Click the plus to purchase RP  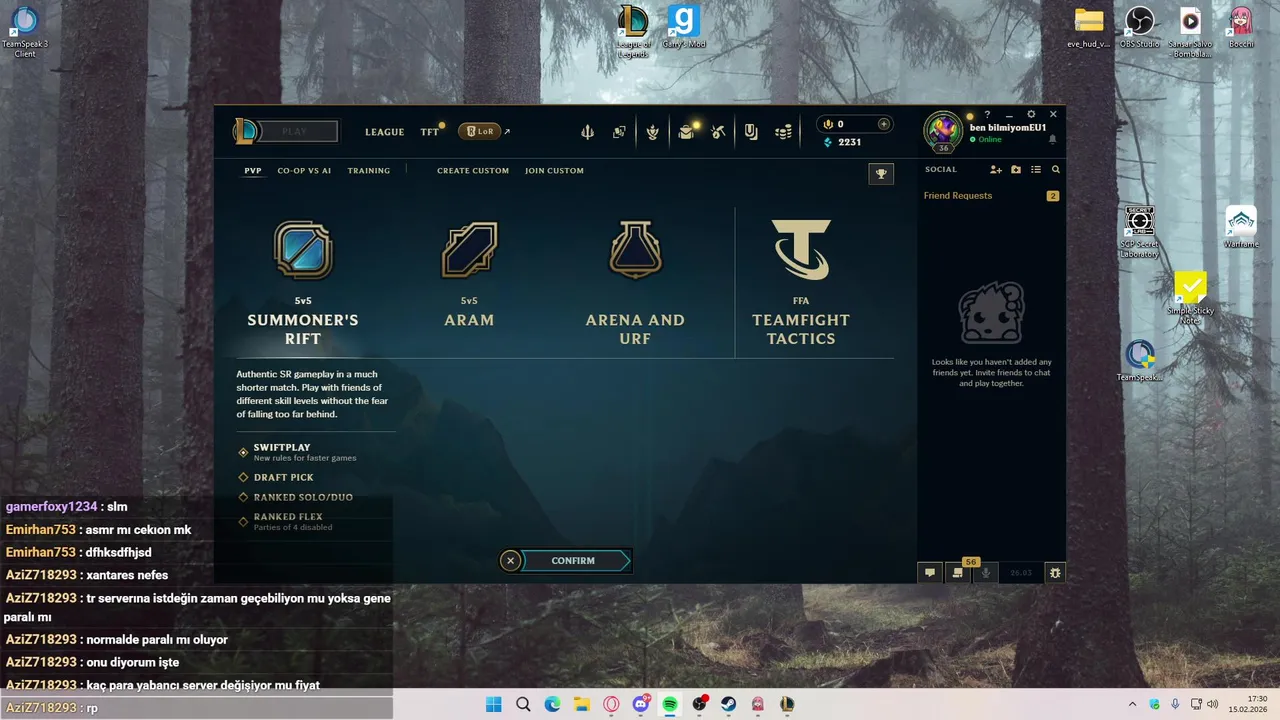(x=883, y=124)
